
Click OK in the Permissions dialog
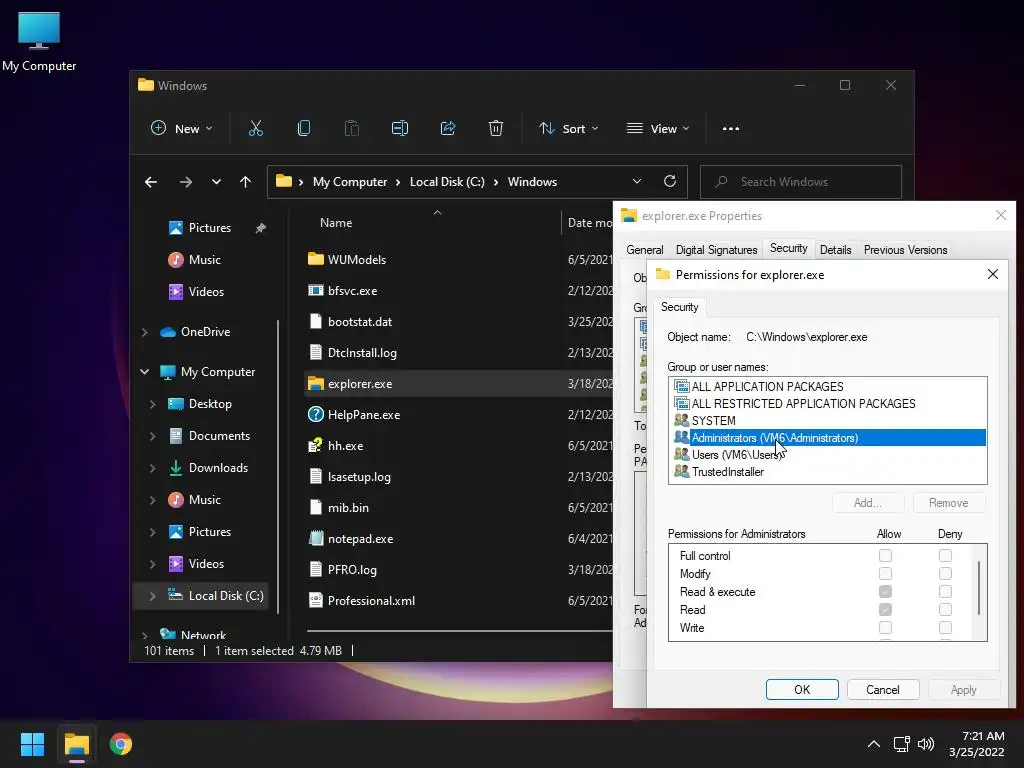[x=802, y=690]
